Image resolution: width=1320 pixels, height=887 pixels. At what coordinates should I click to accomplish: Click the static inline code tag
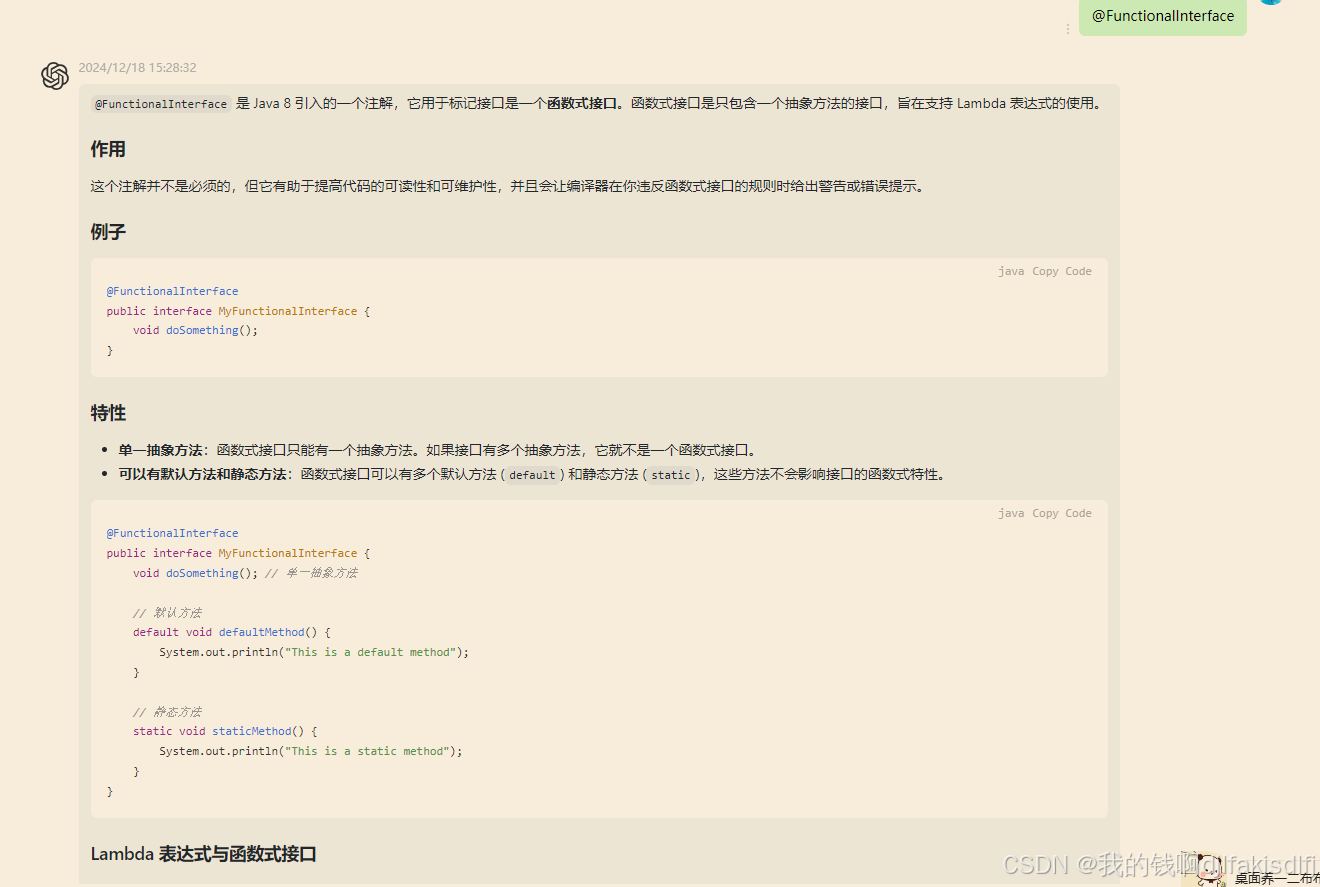[671, 475]
